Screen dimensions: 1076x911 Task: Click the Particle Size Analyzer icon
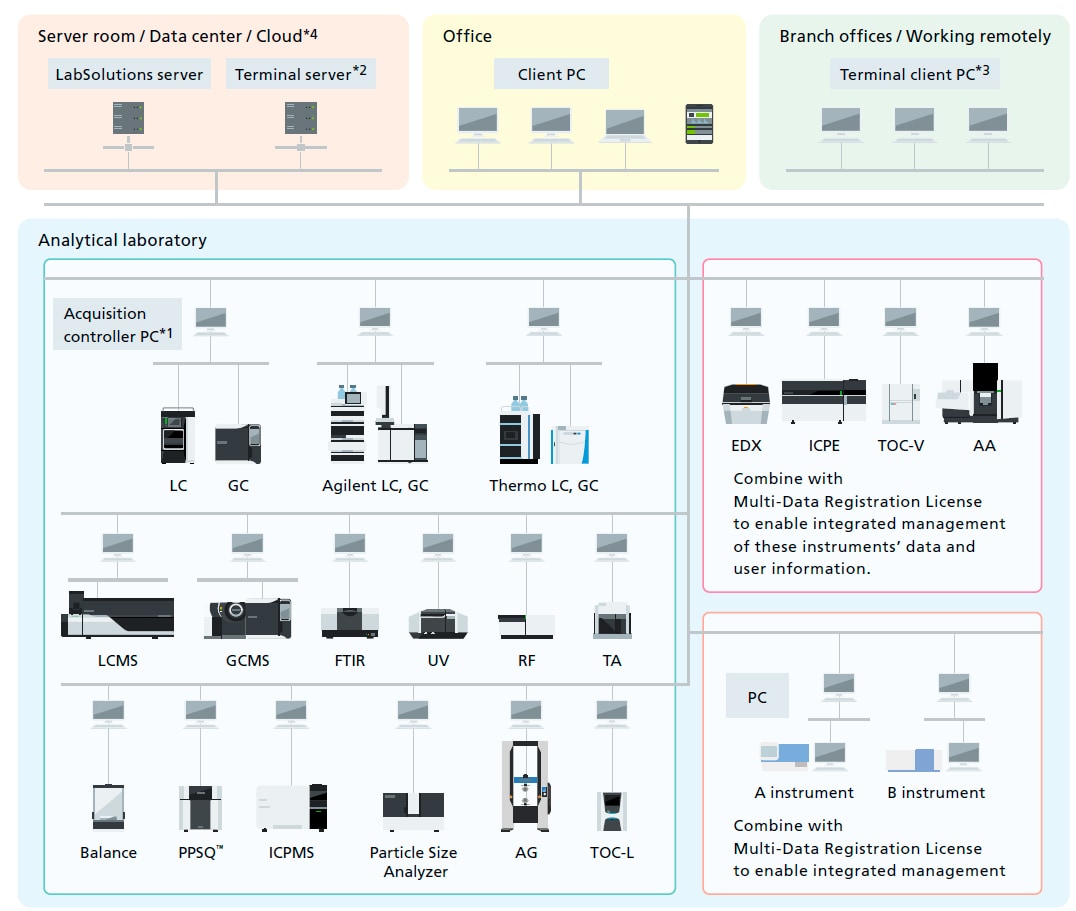coord(413,812)
